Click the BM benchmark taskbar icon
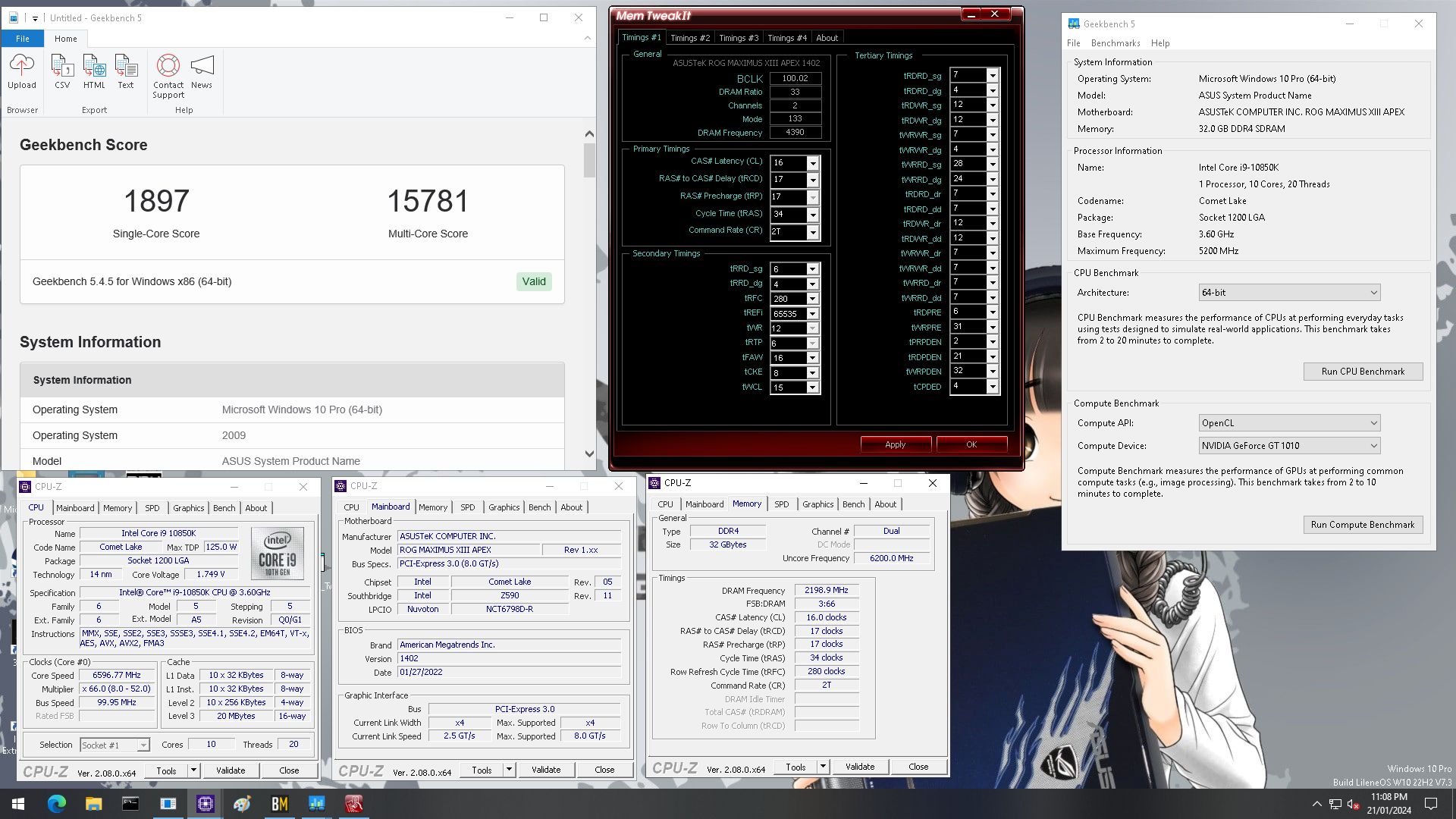This screenshot has width=1456, height=819. (279, 804)
